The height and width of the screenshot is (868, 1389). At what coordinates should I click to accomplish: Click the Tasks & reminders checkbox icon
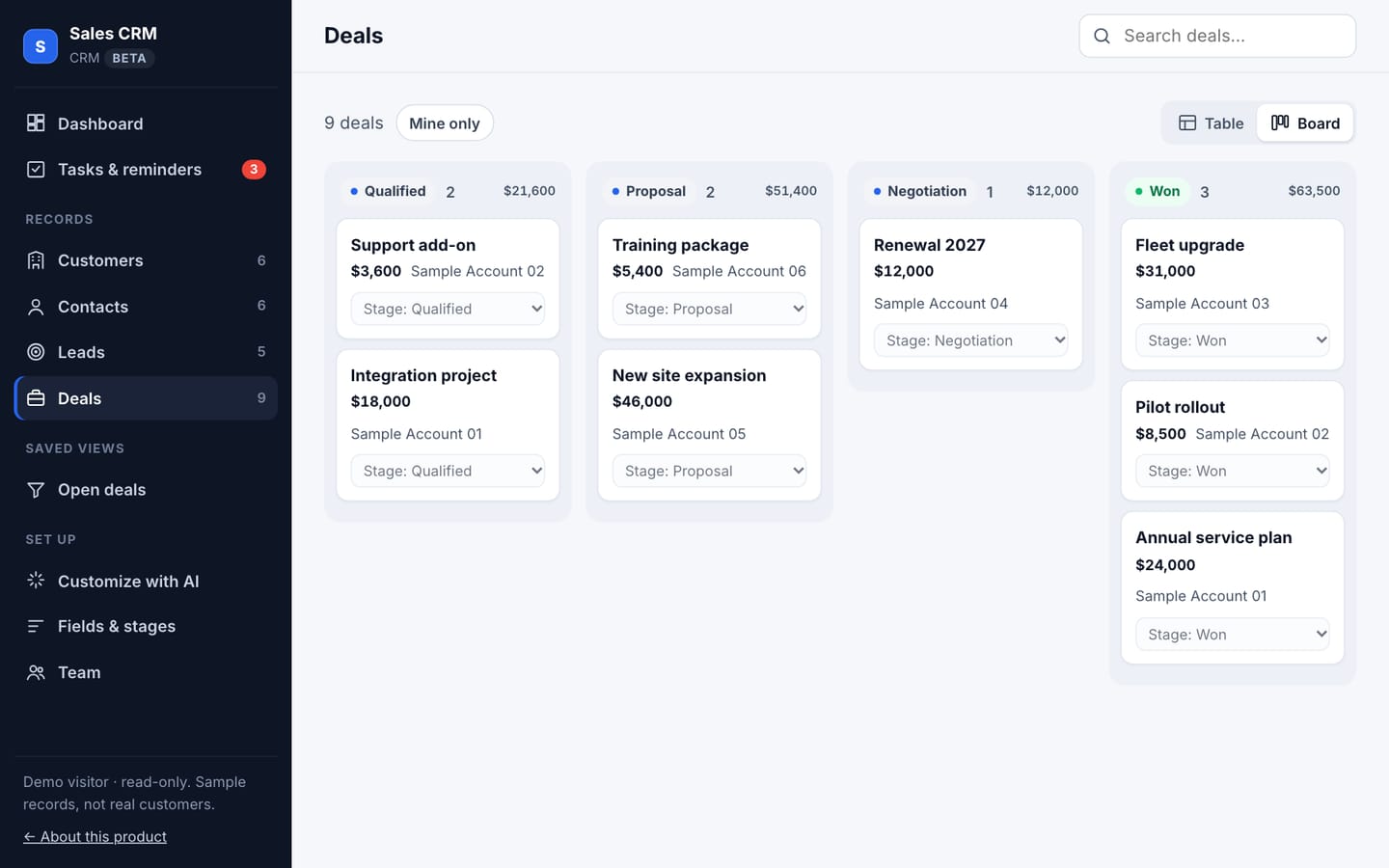click(x=36, y=169)
